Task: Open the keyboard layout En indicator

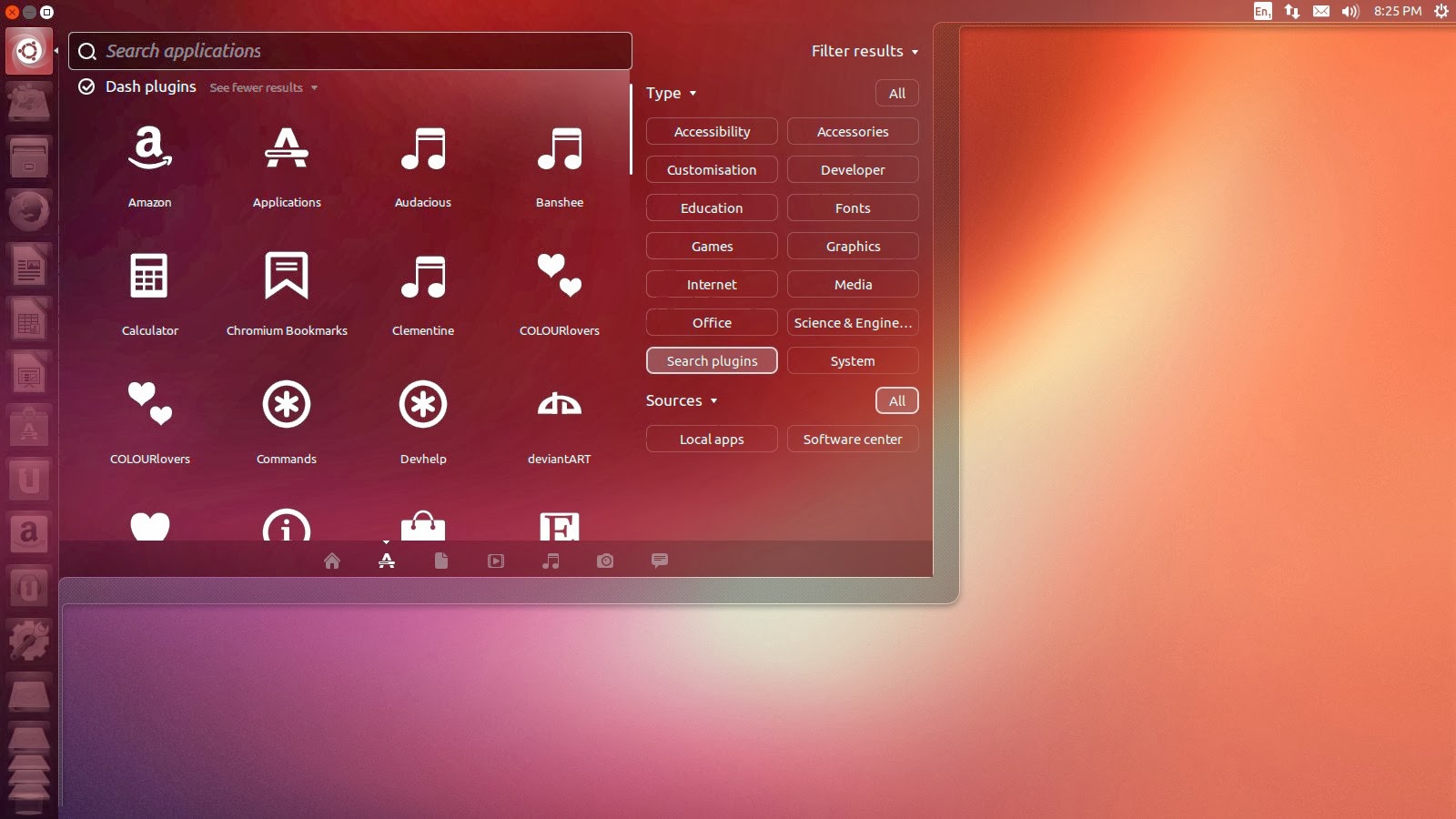Action: [x=1263, y=11]
